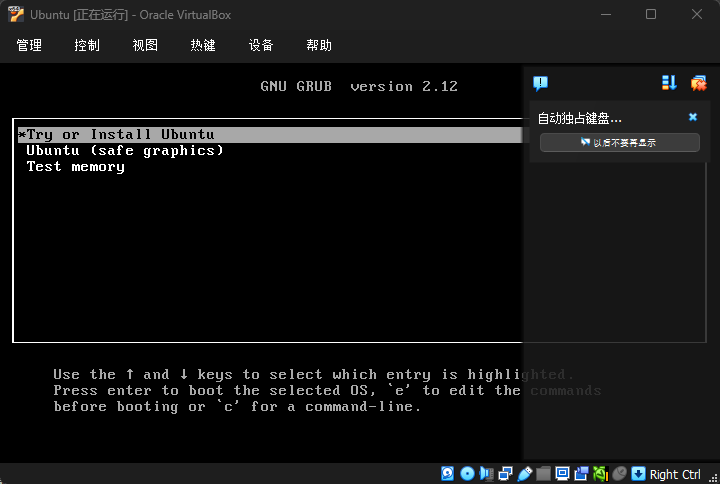Toggle notification sort order icon
This screenshot has width=720, height=484.
coord(669,83)
